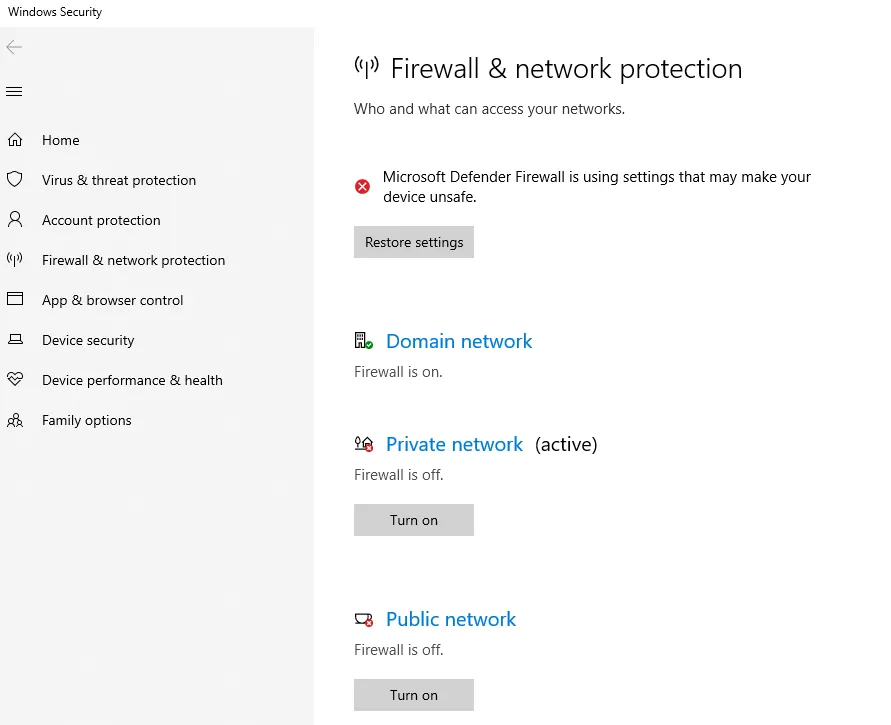Click the back arrow icon
This screenshot has height=725, width=891.
[x=14, y=47]
